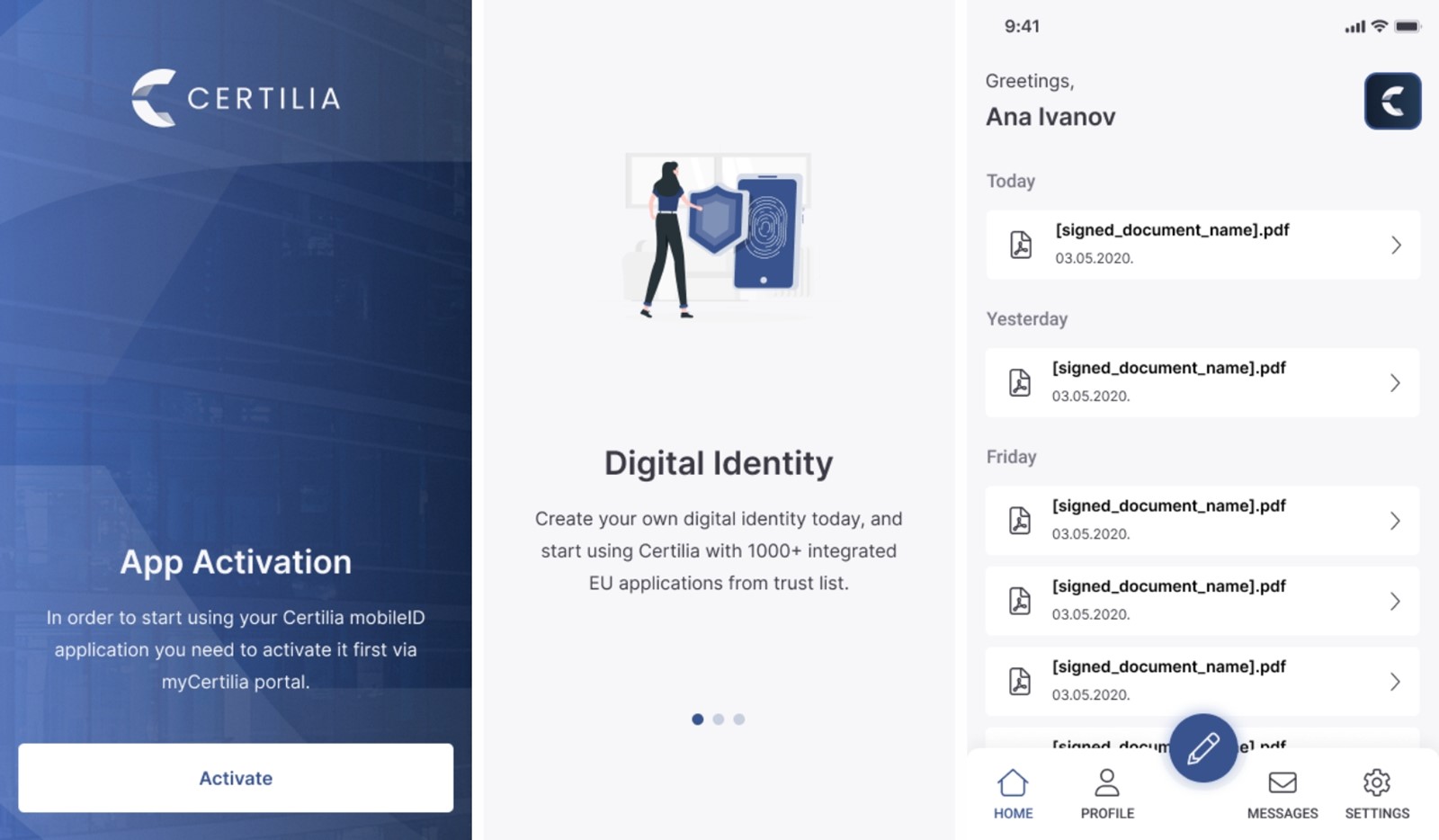Tap the chevron of second Friday document
The height and width of the screenshot is (840, 1439).
coord(1395,601)
